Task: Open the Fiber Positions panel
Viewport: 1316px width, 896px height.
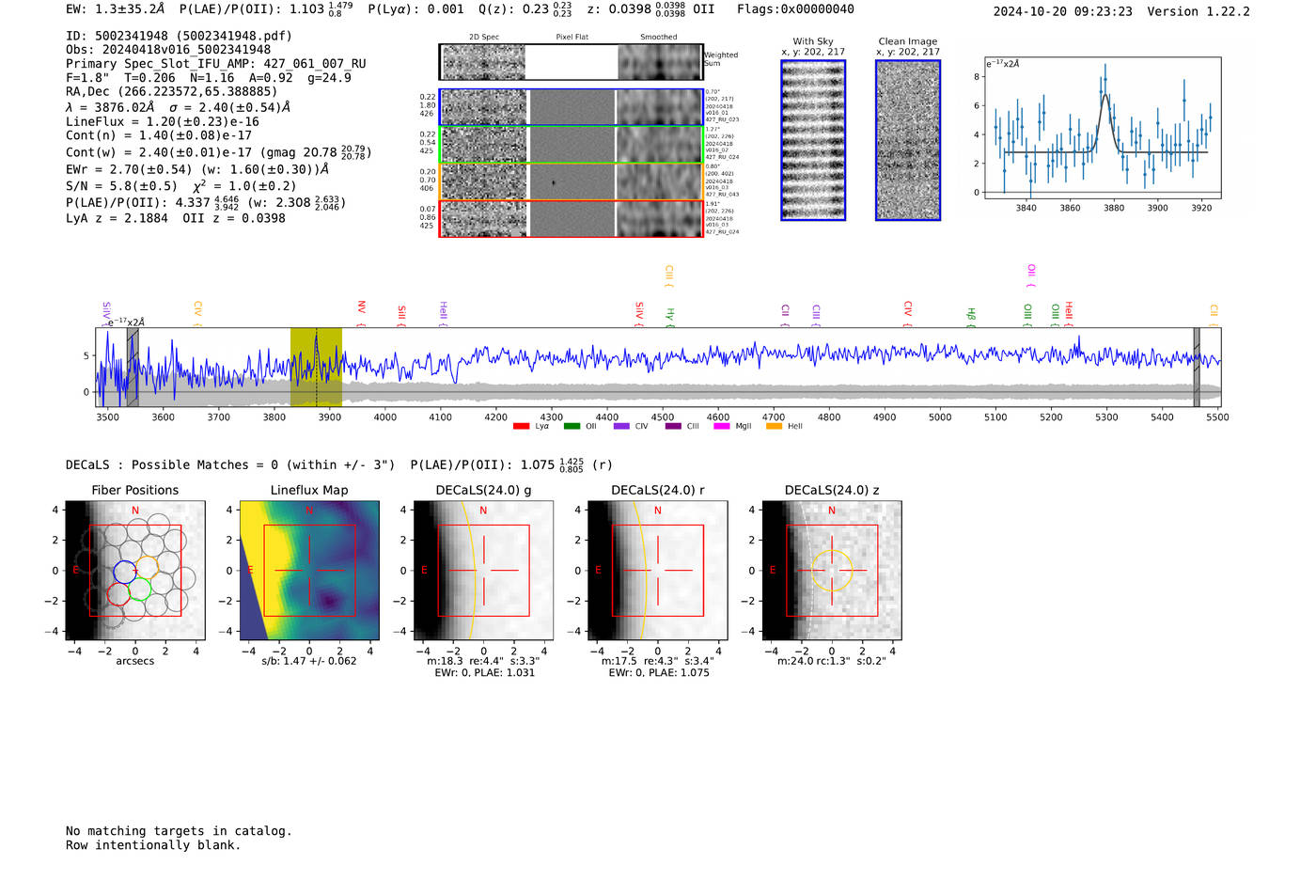Action: pos(135,571)
